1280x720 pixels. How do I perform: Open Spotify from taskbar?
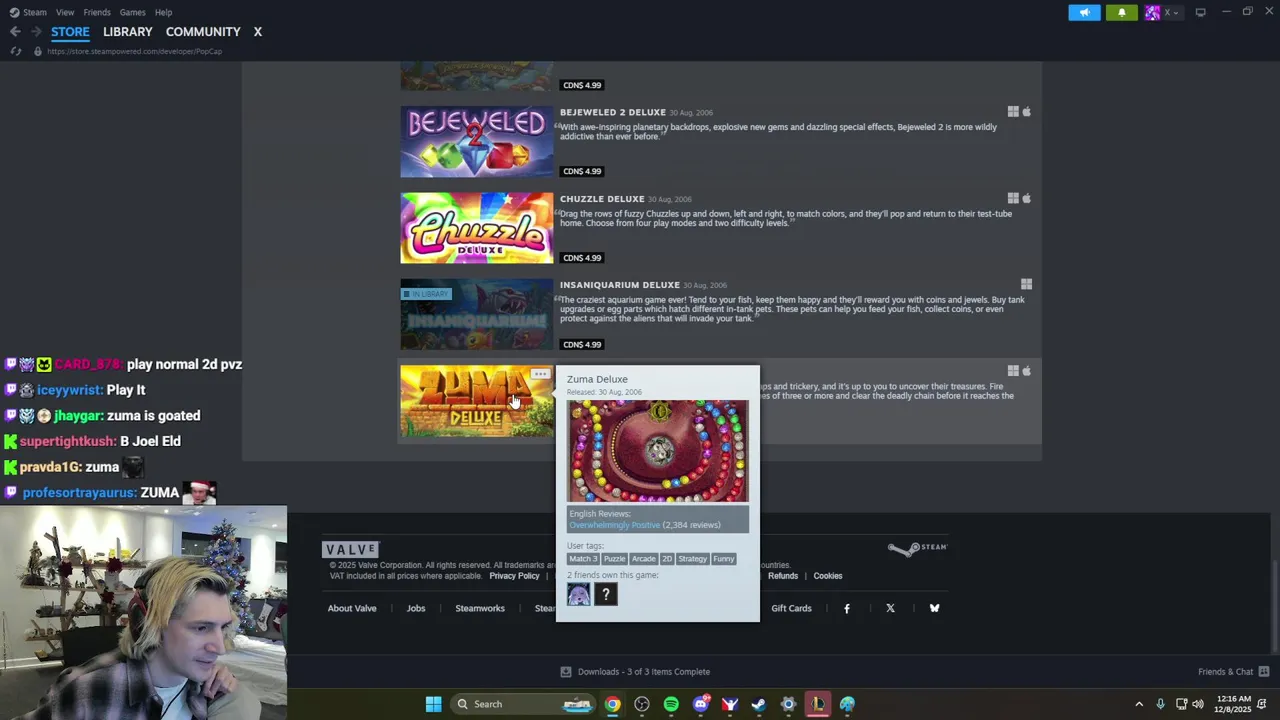tap(671, 704)
